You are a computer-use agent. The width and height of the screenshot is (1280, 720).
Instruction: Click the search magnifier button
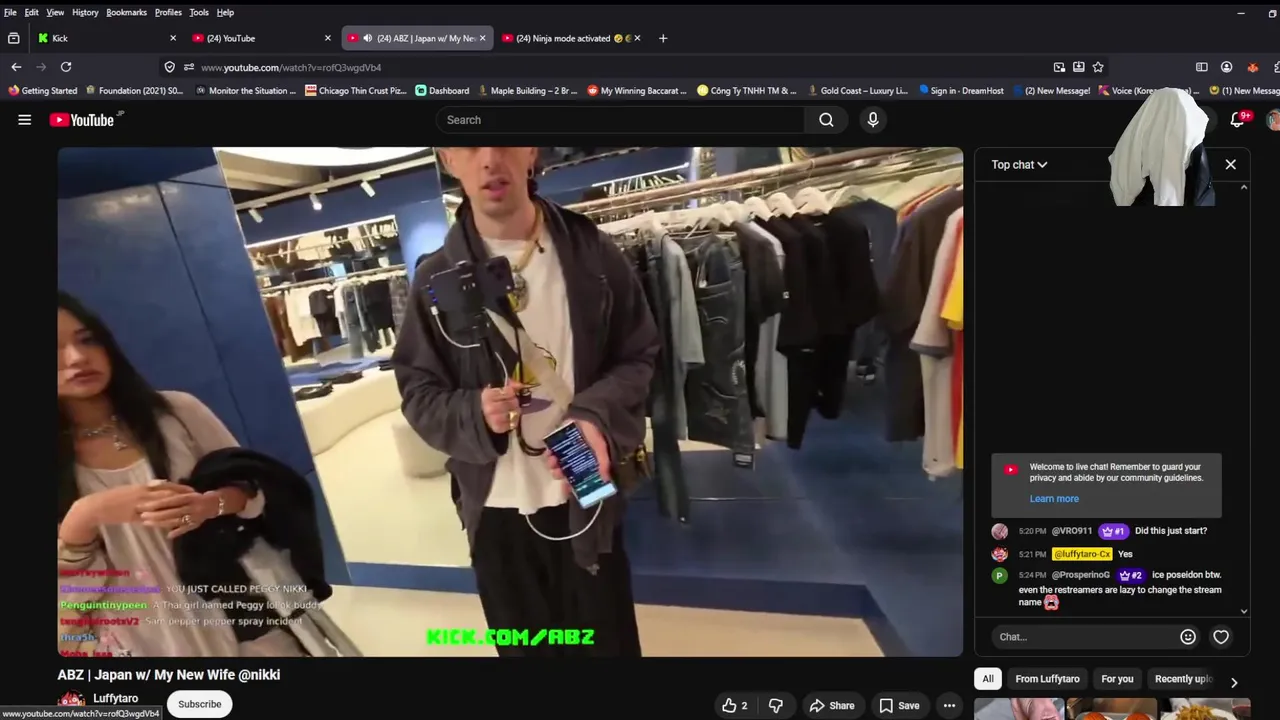coord(826,120)
